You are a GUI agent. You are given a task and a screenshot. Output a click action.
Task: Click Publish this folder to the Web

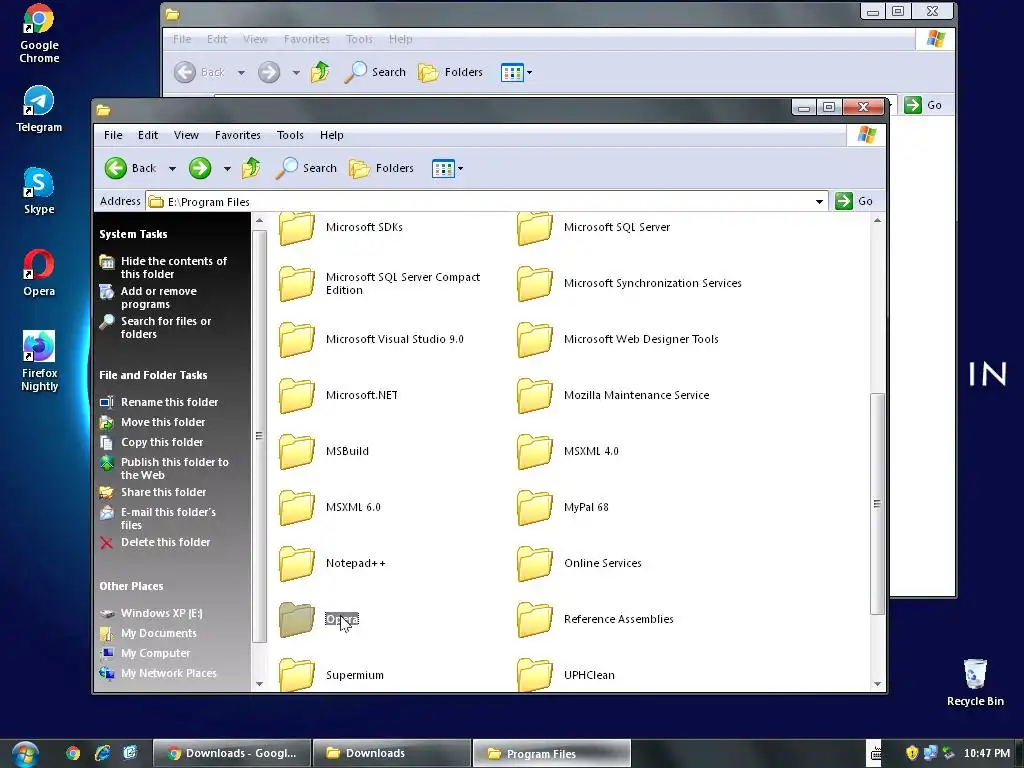(x=174, y=469)
